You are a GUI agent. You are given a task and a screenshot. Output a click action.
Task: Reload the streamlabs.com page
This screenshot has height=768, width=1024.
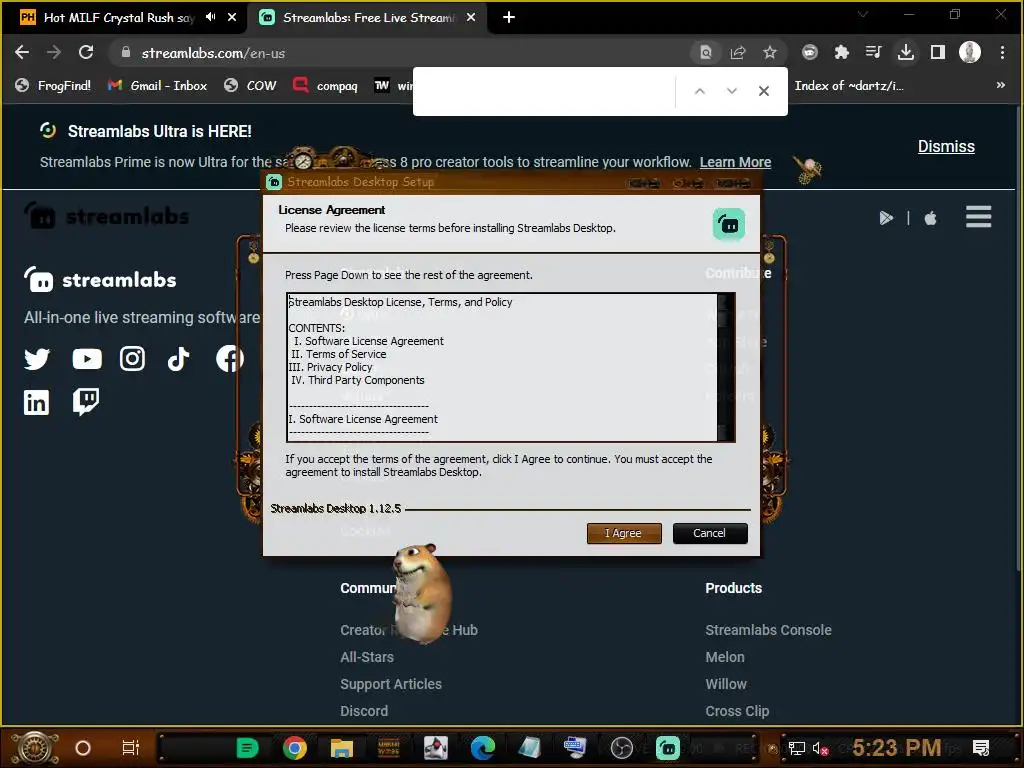86,52
